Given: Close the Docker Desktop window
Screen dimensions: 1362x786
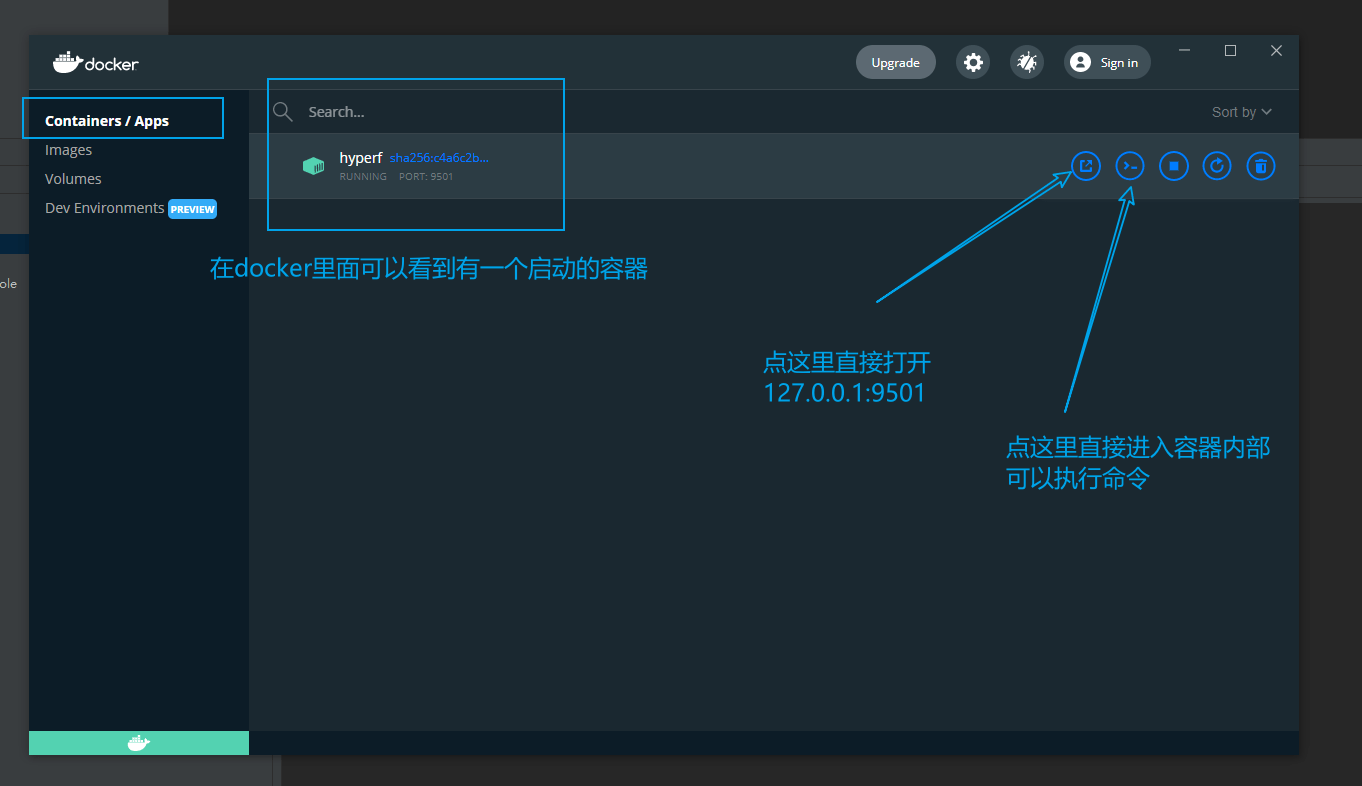Looking at the screenshot, I should (x=1276, y=50).
